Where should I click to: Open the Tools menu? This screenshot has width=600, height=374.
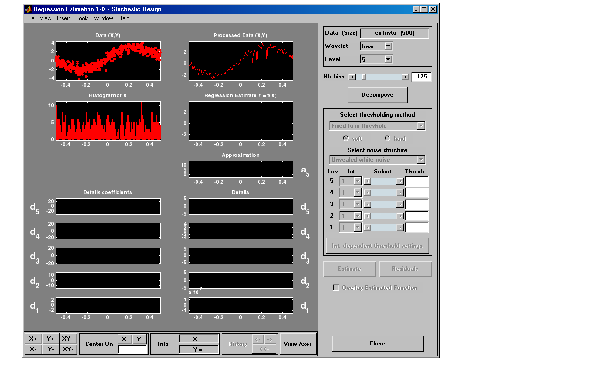(83, 18)
